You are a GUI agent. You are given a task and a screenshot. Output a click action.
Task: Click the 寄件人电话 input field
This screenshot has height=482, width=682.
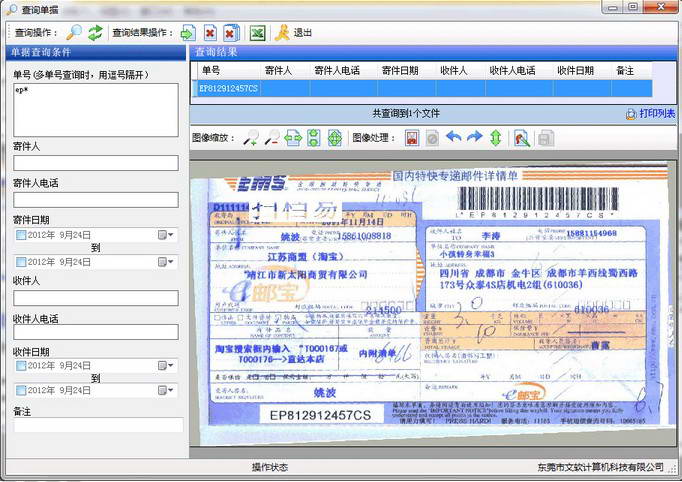pyautogui.click(x=96, y=200)
